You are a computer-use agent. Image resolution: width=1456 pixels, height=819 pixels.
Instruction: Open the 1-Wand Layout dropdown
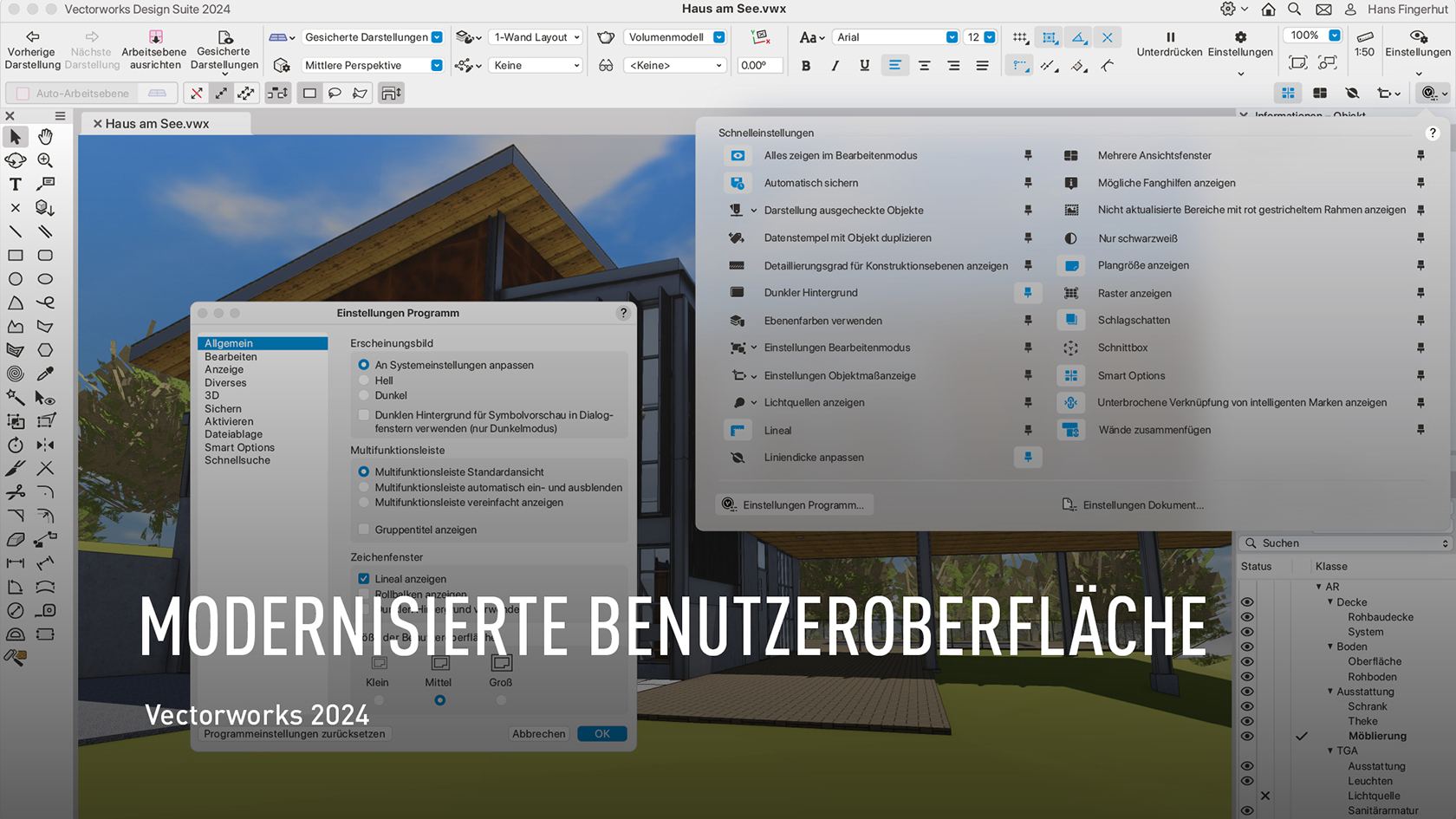coord(536,37)
